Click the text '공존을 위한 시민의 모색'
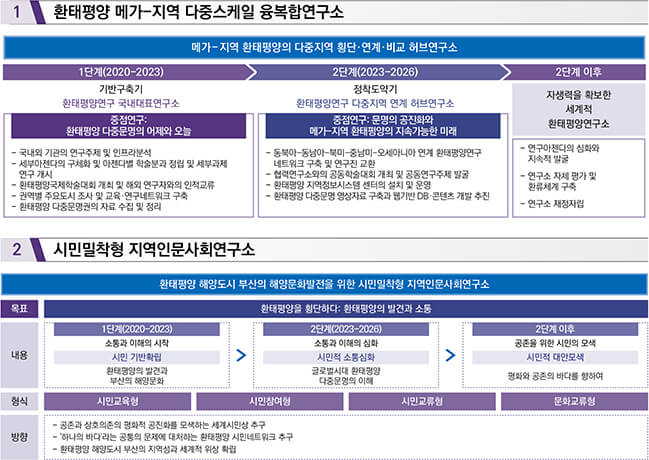 point(555,343)
